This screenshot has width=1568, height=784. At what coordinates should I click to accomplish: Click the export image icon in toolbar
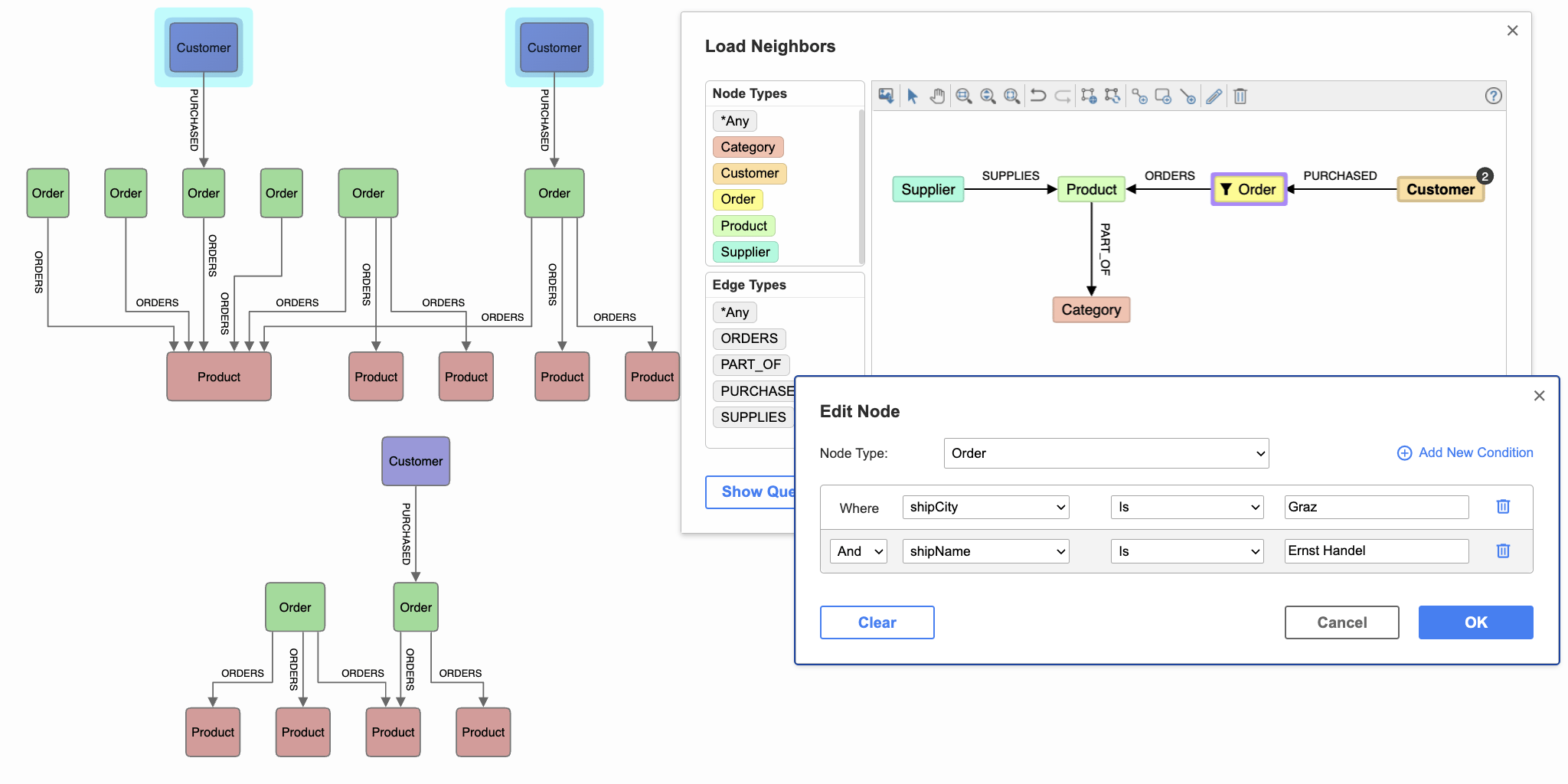coord(886,96)
